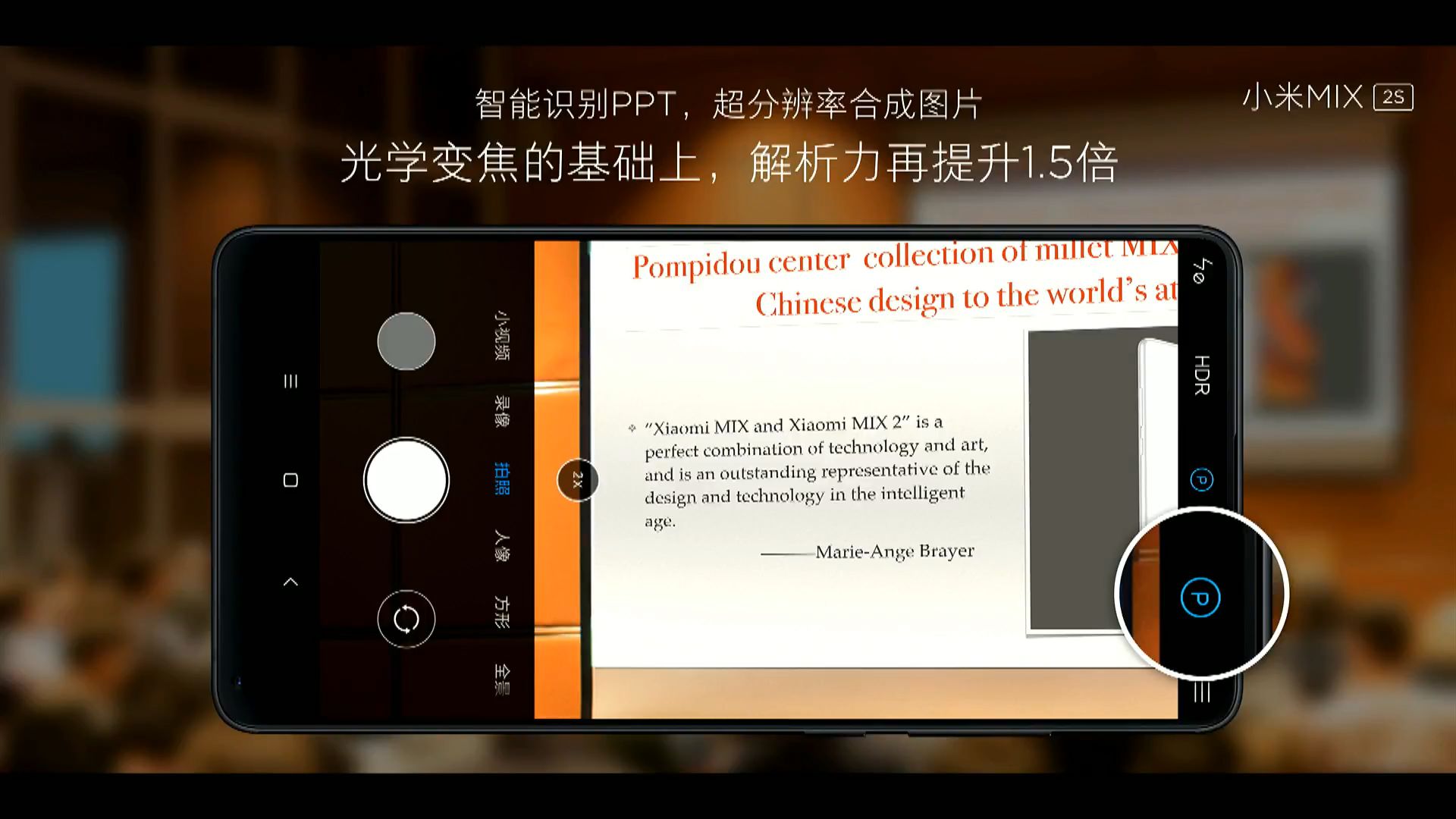The image size is (1456, 819).
Task: Switch to 录像 video mode
Action: [x=501, y=410]
